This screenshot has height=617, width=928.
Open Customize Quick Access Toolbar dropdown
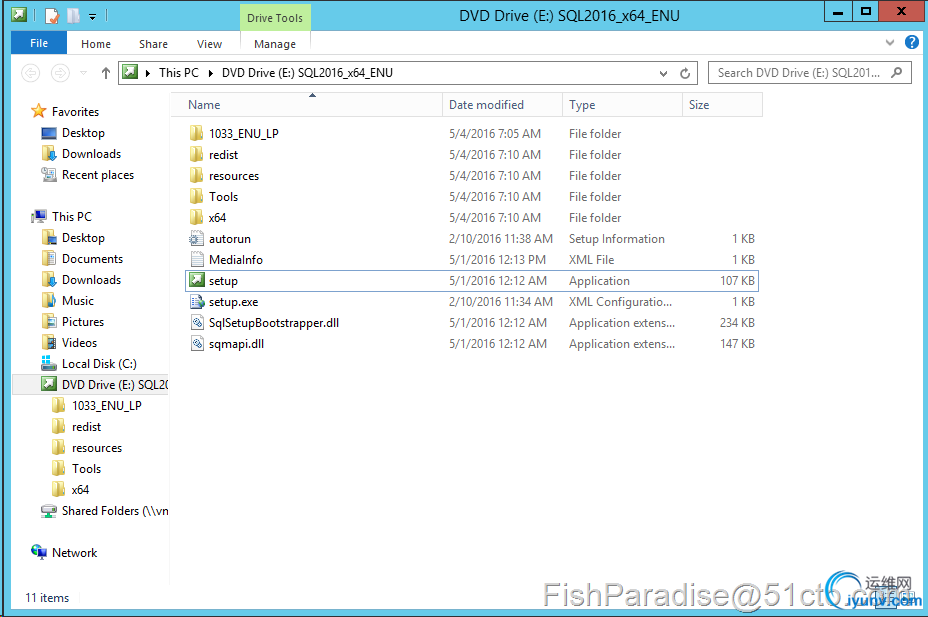tap(92, 17)
